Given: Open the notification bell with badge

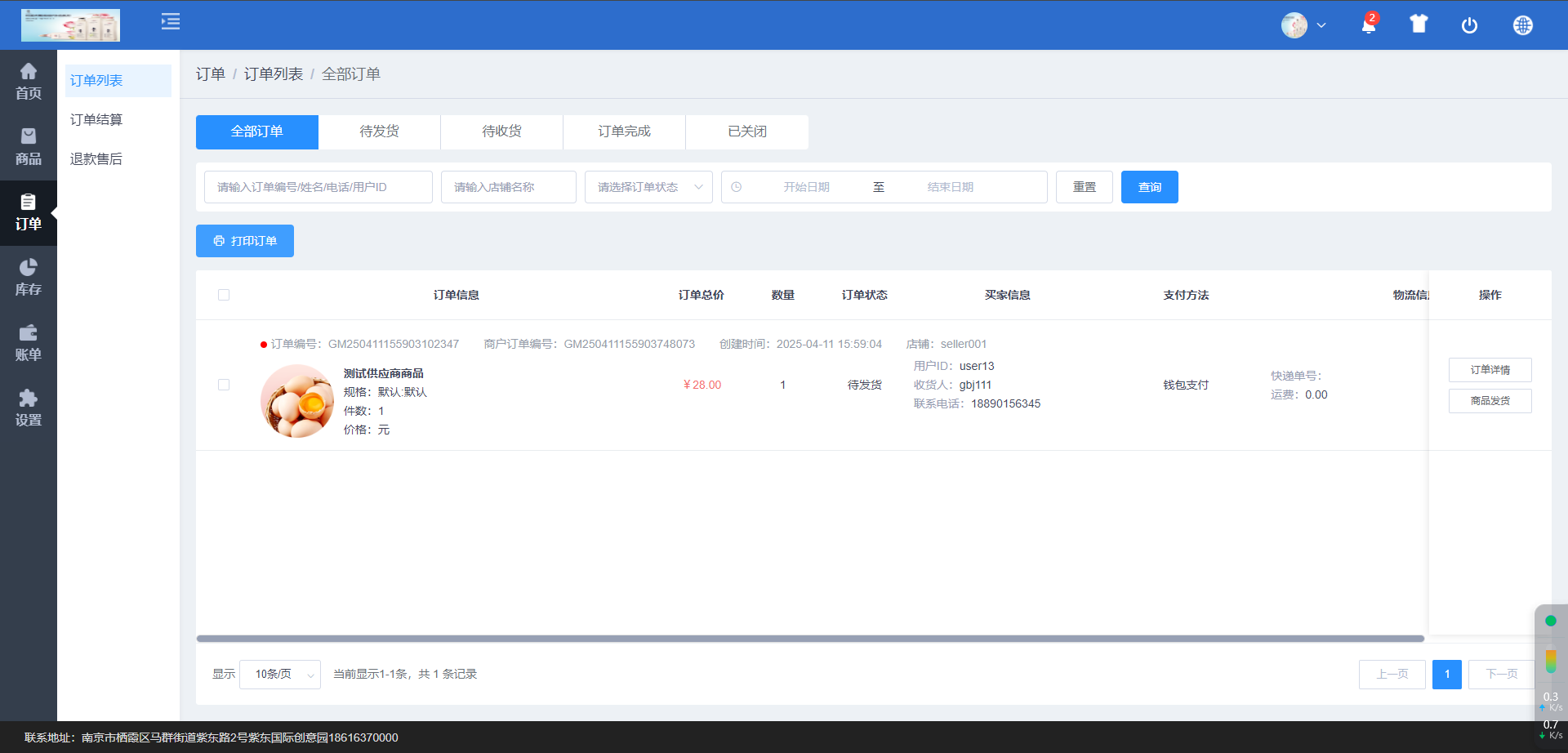Looking at the screenshot, I should click(x=1369, y=25).
